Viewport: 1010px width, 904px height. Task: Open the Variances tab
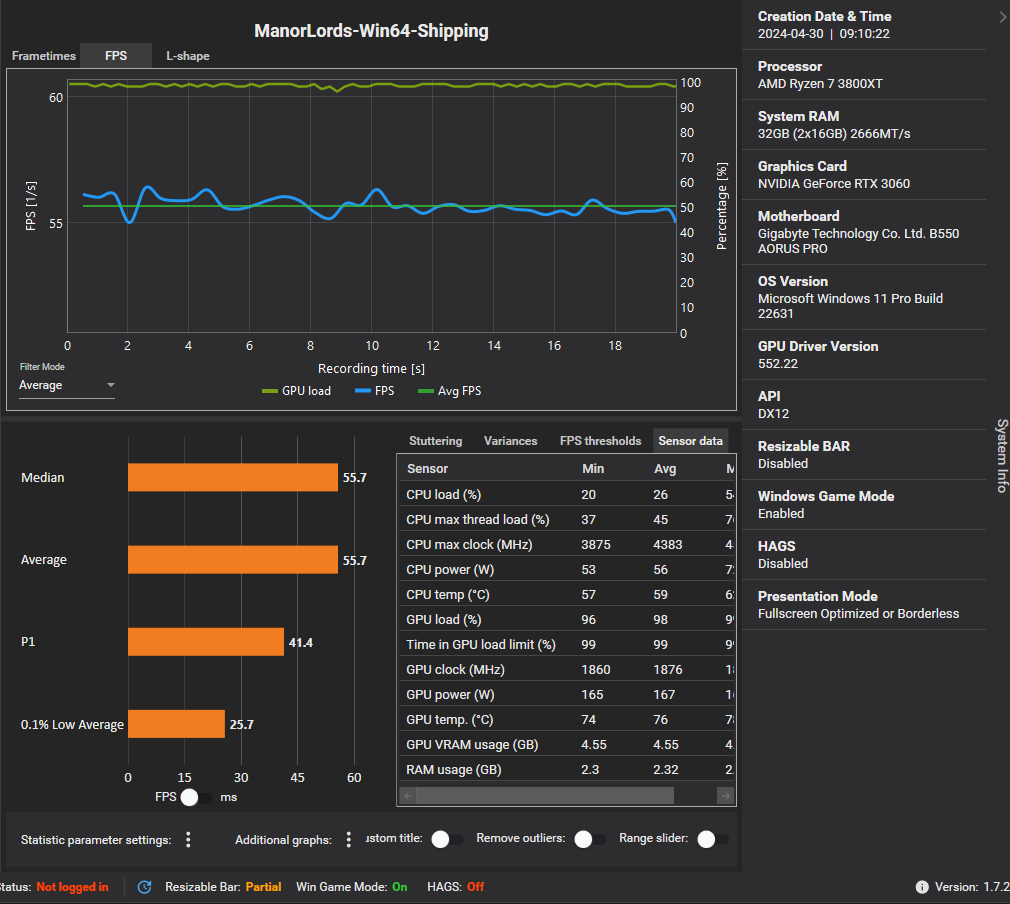click(510, 441)
